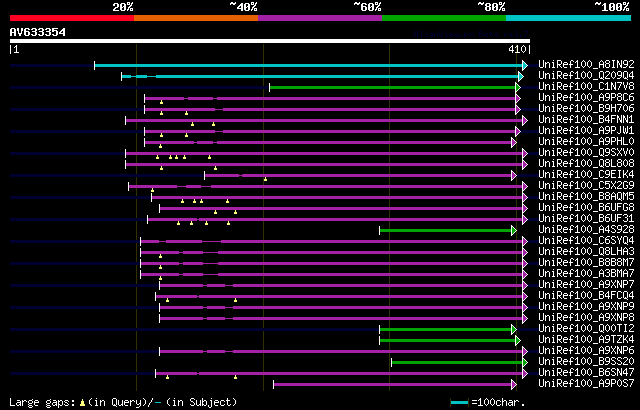Click the UniRef100_A9XNP9 label

click(586, 307)
